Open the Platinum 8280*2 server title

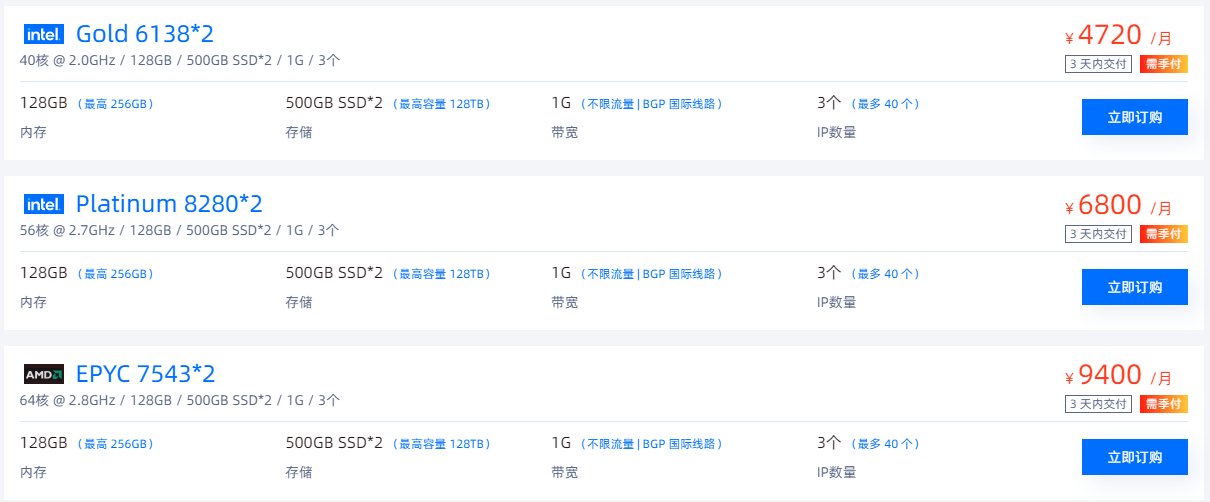169,204
